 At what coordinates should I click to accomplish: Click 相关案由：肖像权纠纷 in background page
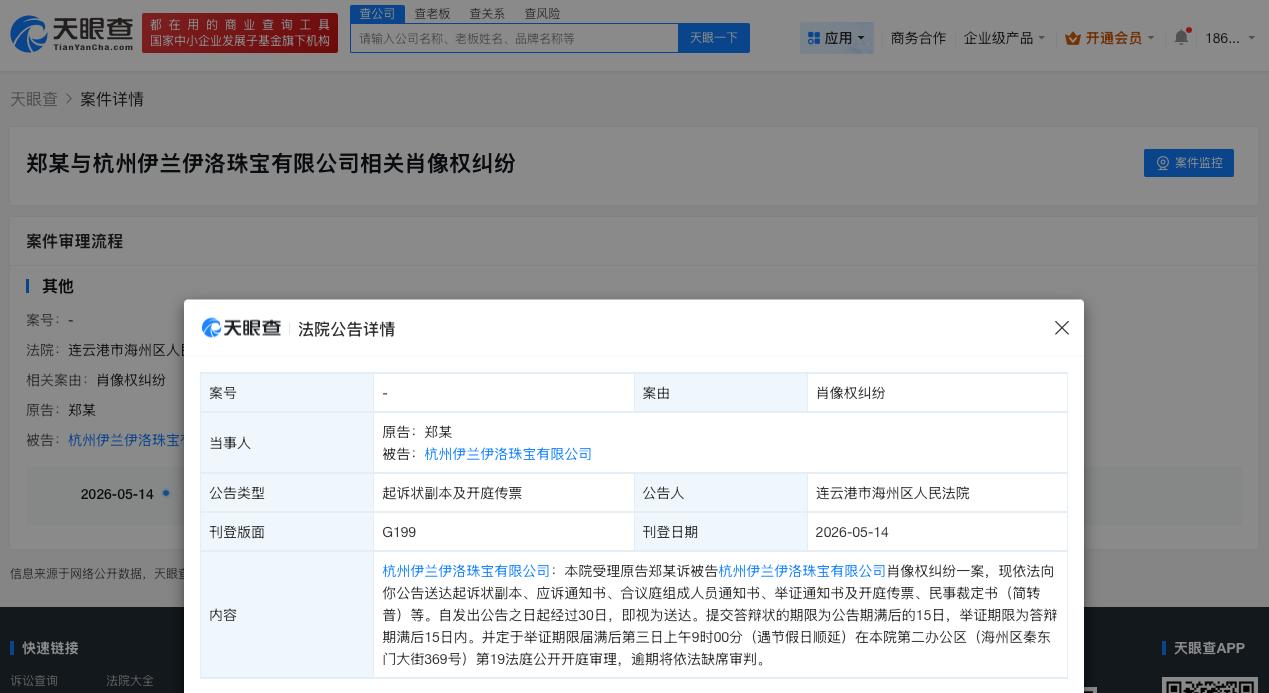click(96, 380)
